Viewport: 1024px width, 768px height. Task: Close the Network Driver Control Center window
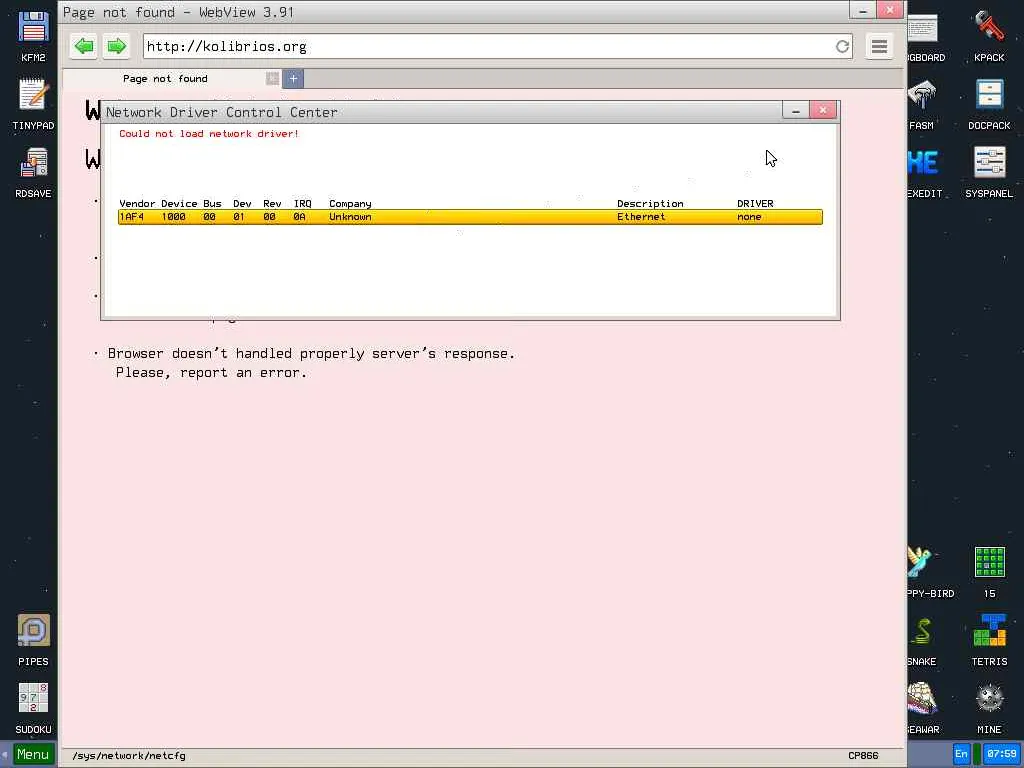(823, 110)
